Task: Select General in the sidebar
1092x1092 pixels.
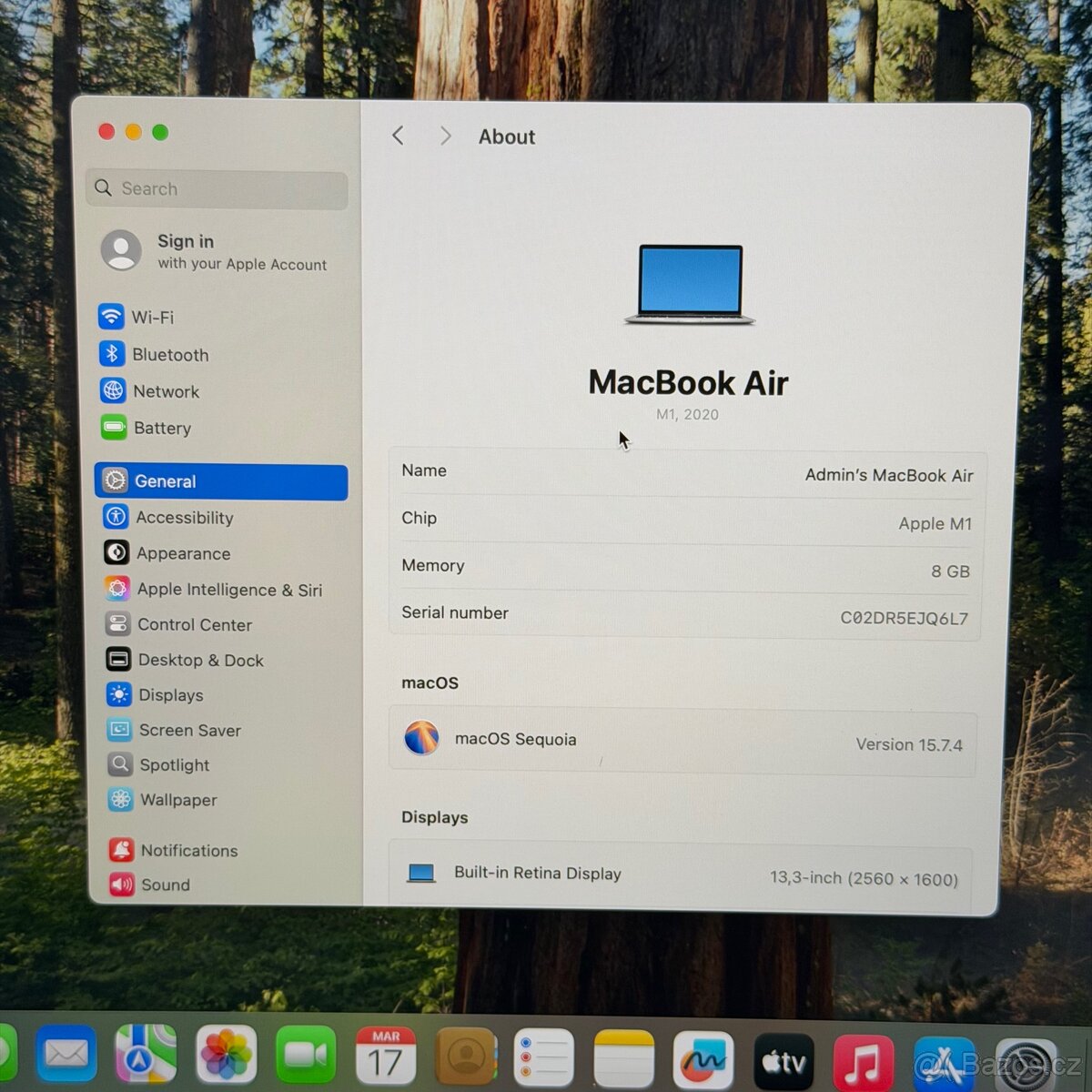Action: coord(221,481)
